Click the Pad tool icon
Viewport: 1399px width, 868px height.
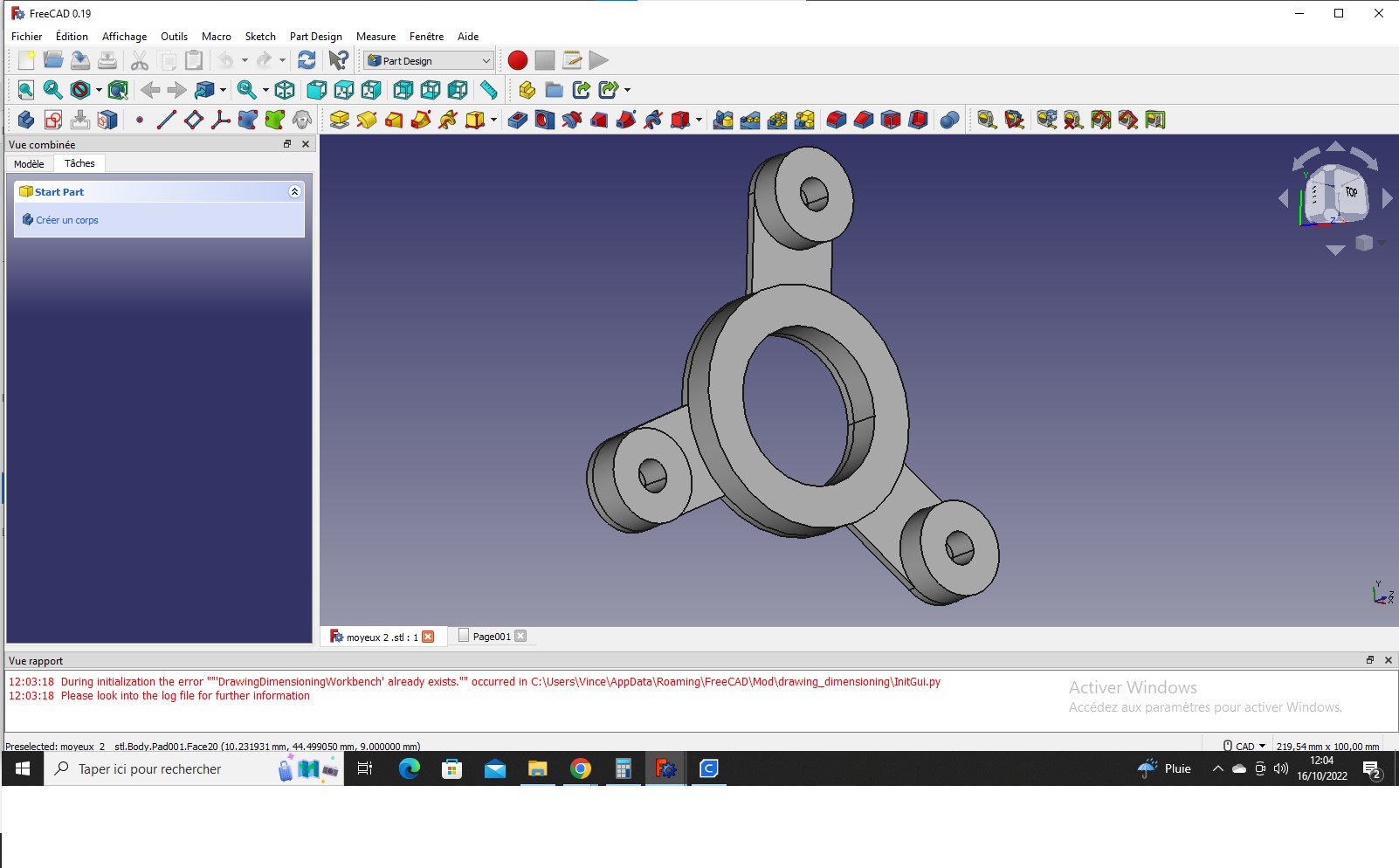(x=340, y=120)
